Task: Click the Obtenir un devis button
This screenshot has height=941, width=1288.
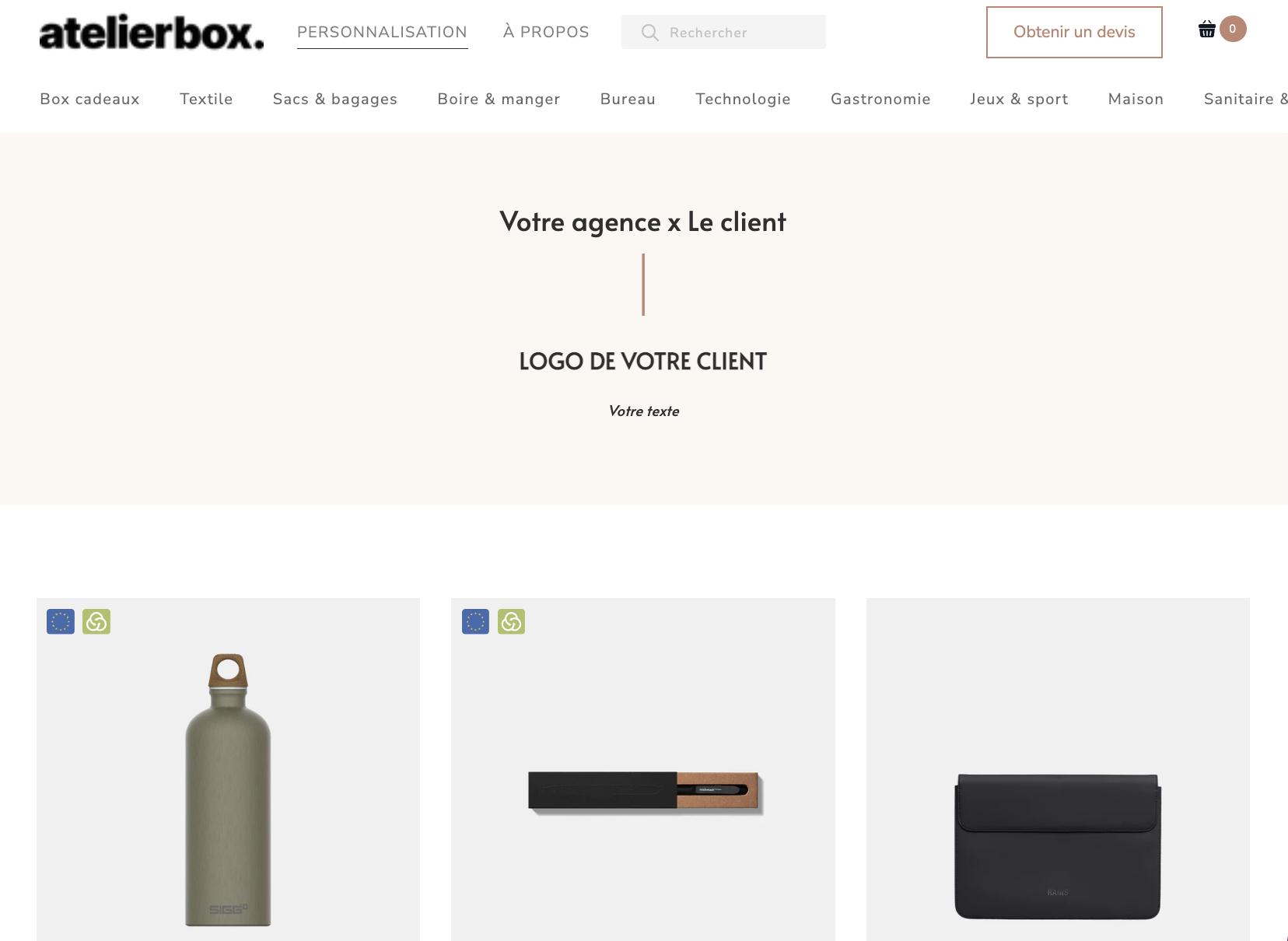Action: pos(1074,32)
